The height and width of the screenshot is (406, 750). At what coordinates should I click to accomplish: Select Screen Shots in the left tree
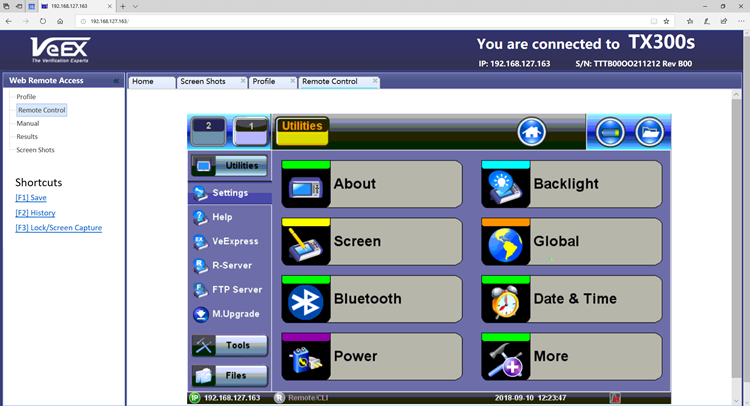click(35, 150)
